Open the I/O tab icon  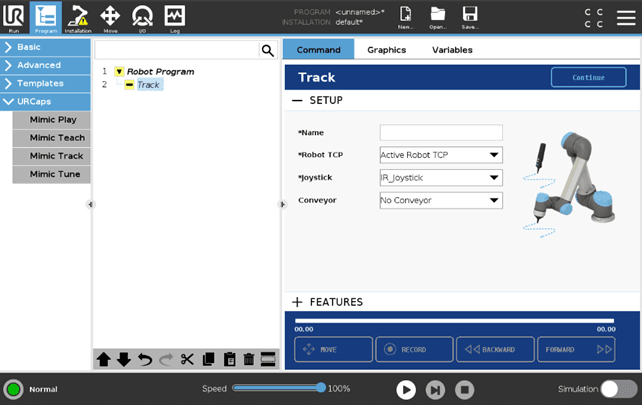[142, 17]
